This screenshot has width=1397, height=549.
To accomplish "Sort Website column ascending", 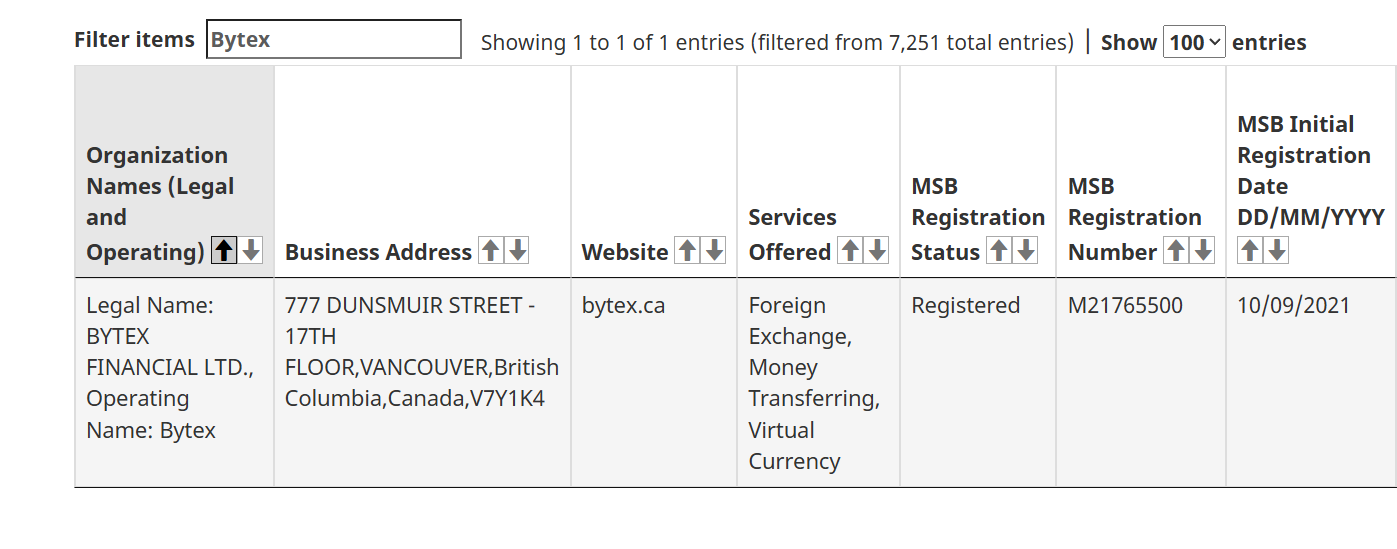I will coord(687,251).
